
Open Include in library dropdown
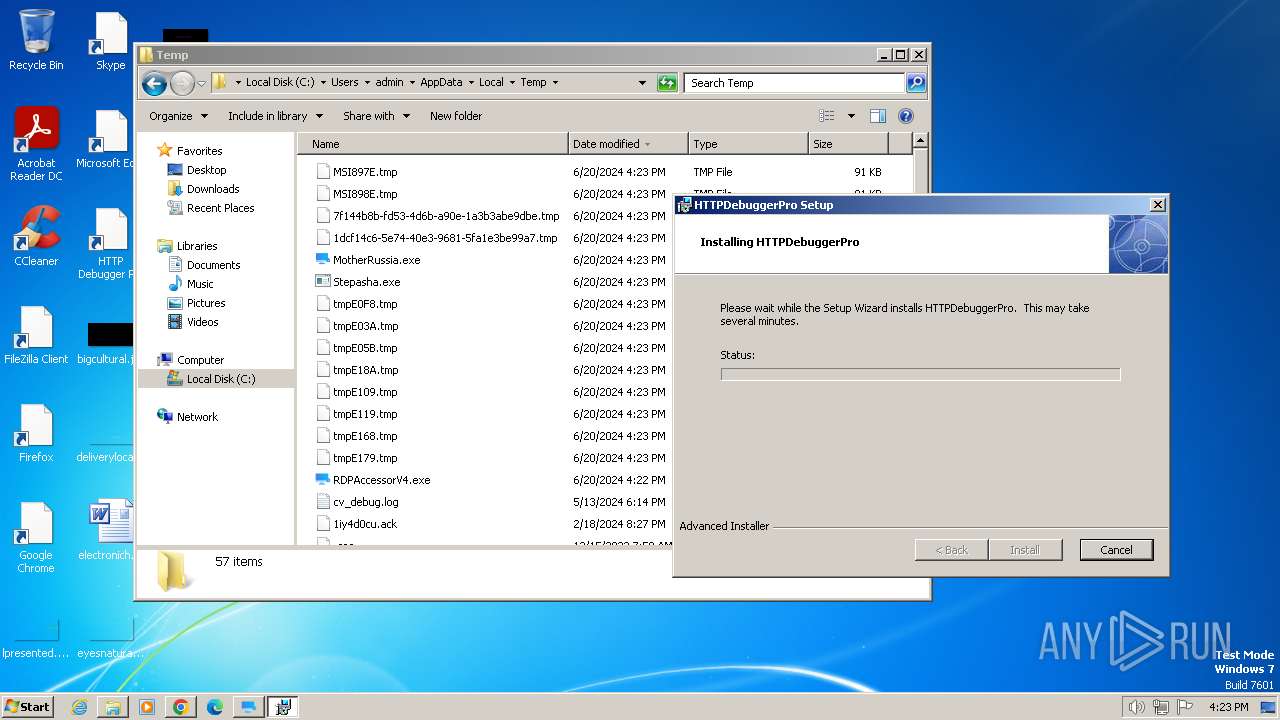tap(275, 116)
